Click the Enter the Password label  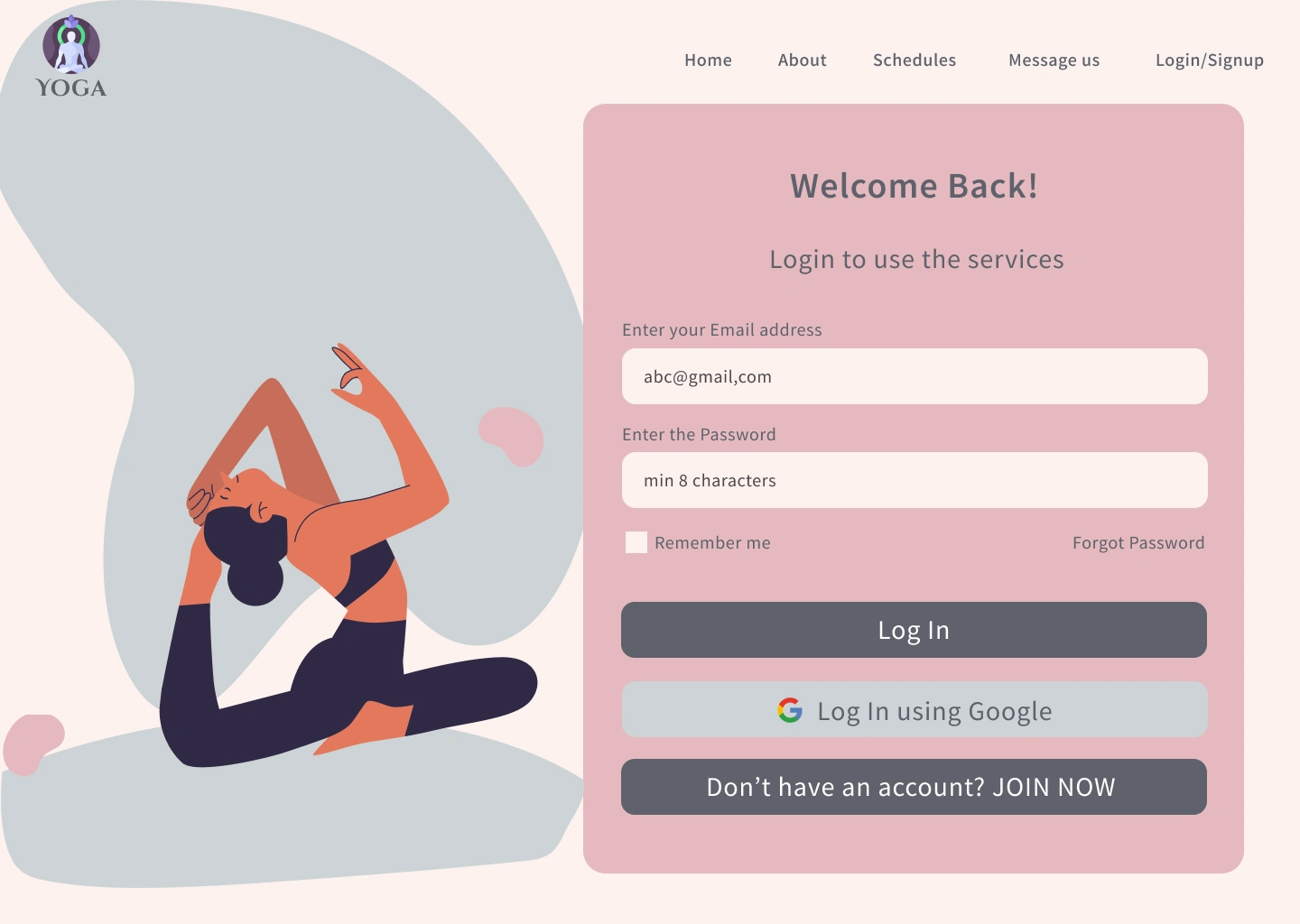point(699,435)
